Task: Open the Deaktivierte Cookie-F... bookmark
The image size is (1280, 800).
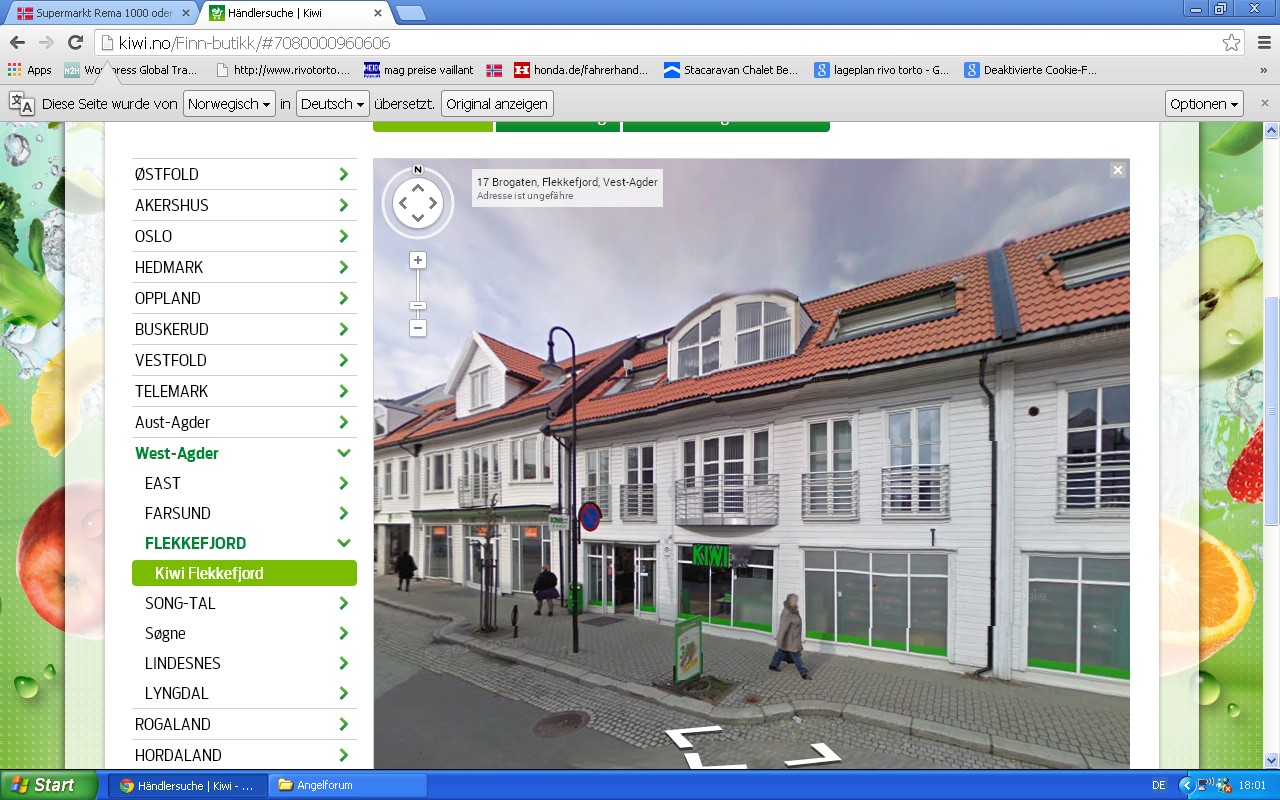Action: pos(1031,70)
